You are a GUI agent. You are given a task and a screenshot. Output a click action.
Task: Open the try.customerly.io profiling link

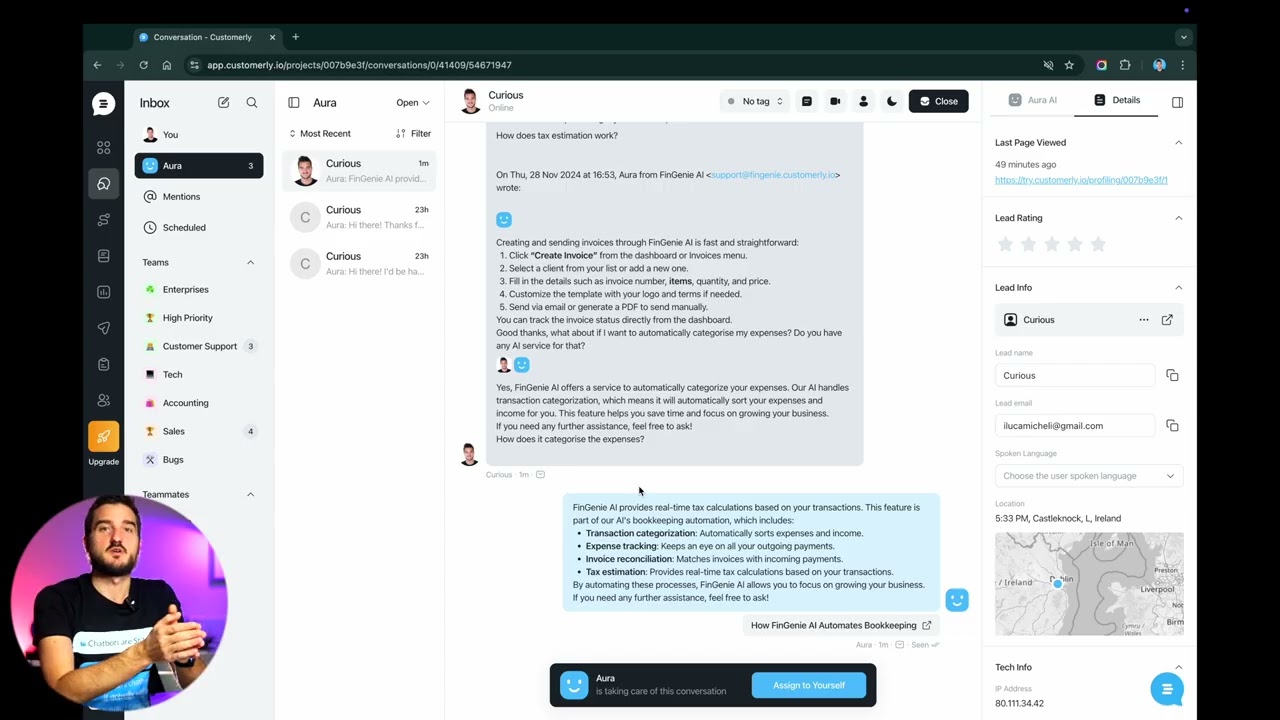[1081, 180]
